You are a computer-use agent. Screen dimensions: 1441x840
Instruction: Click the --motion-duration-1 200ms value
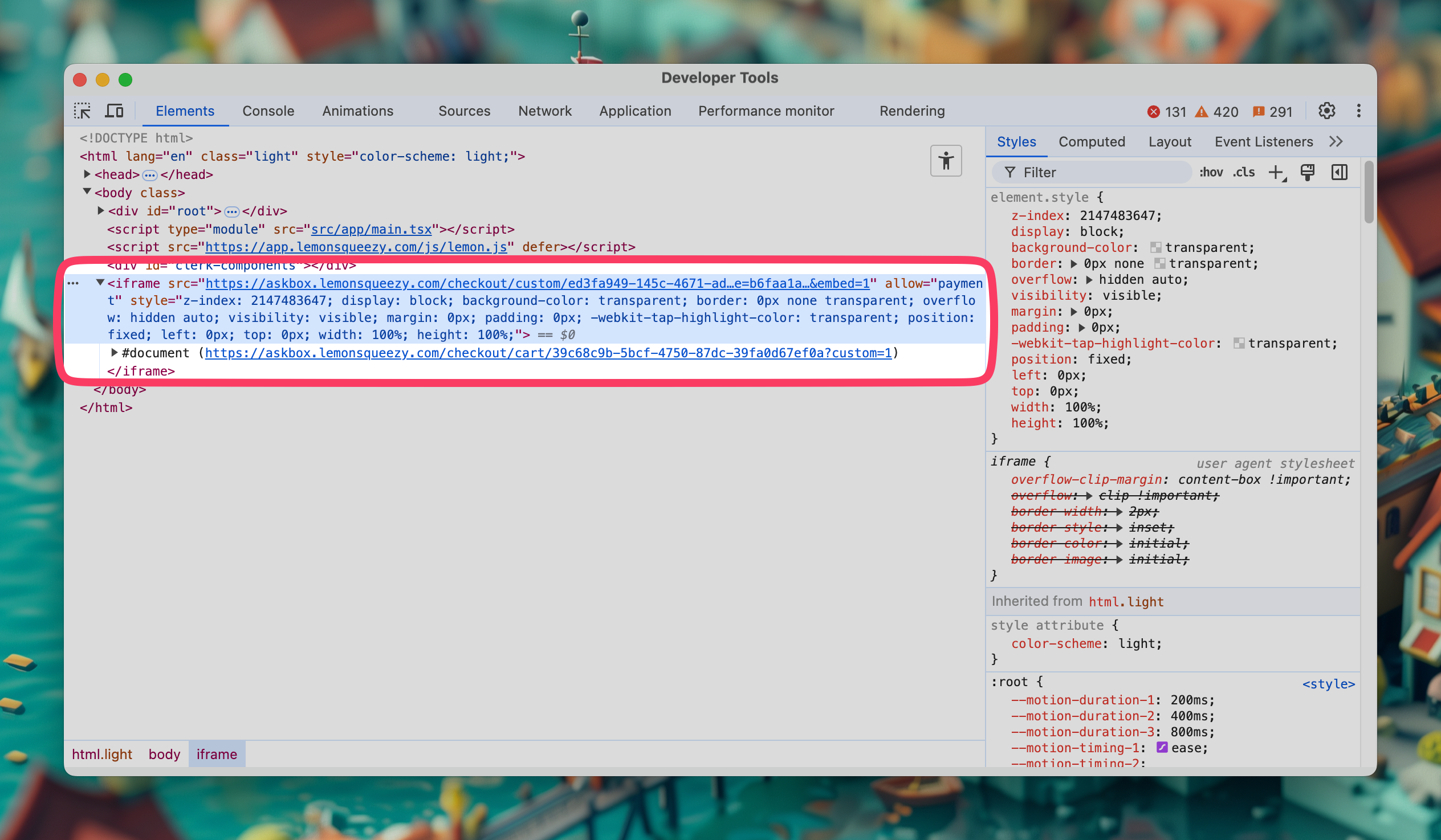(x=1188, y=700)
